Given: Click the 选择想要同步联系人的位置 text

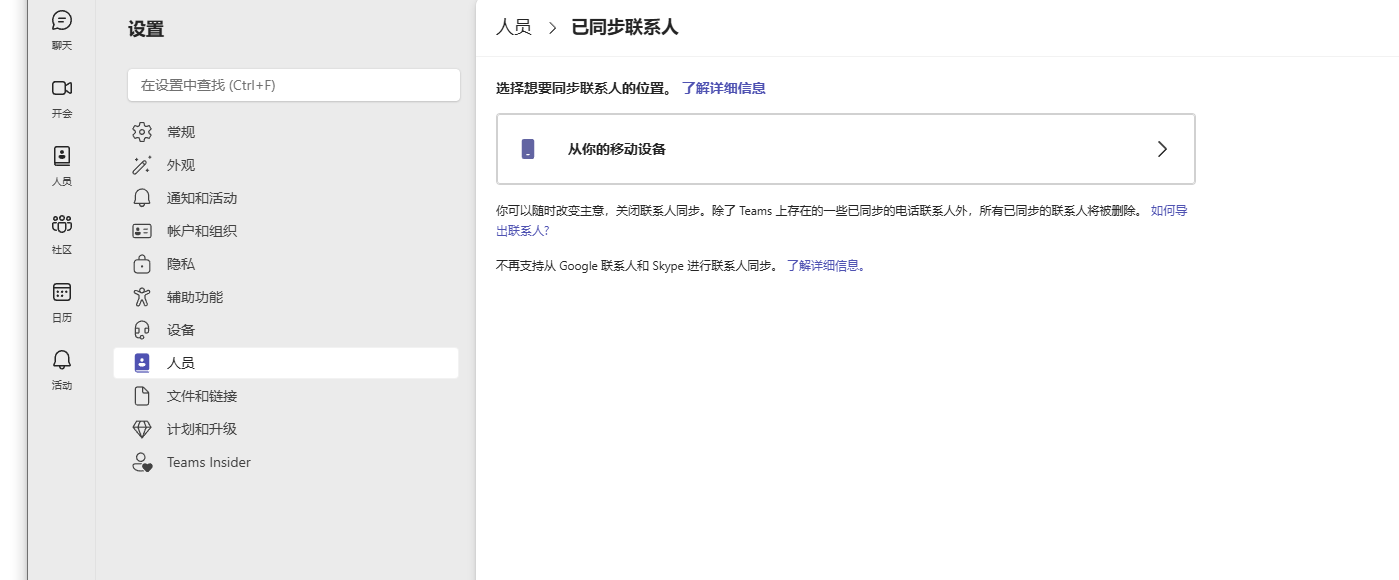Looking at the screenshot, I should pyautogui.click(x=584, y=88).
